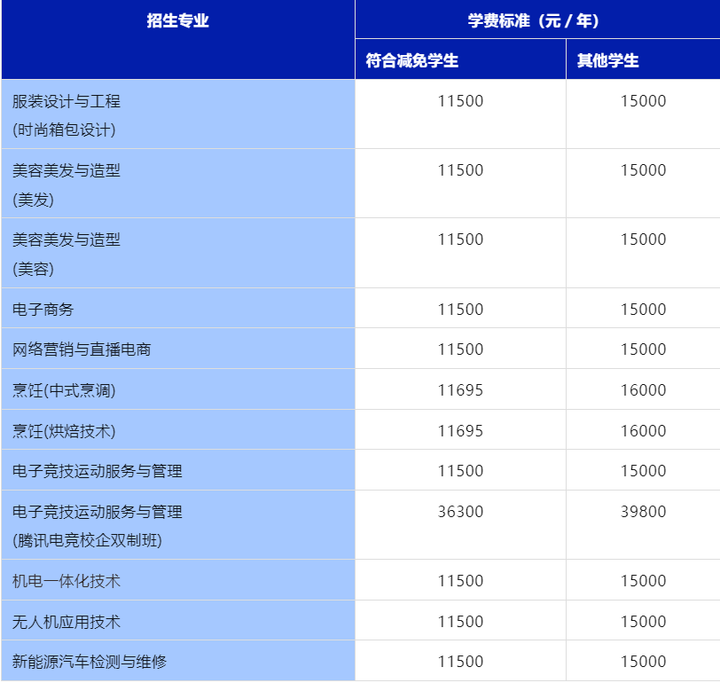The image size is (720, 683).
Task: Select the 39800 tuition value
Action: pos(642,512)
